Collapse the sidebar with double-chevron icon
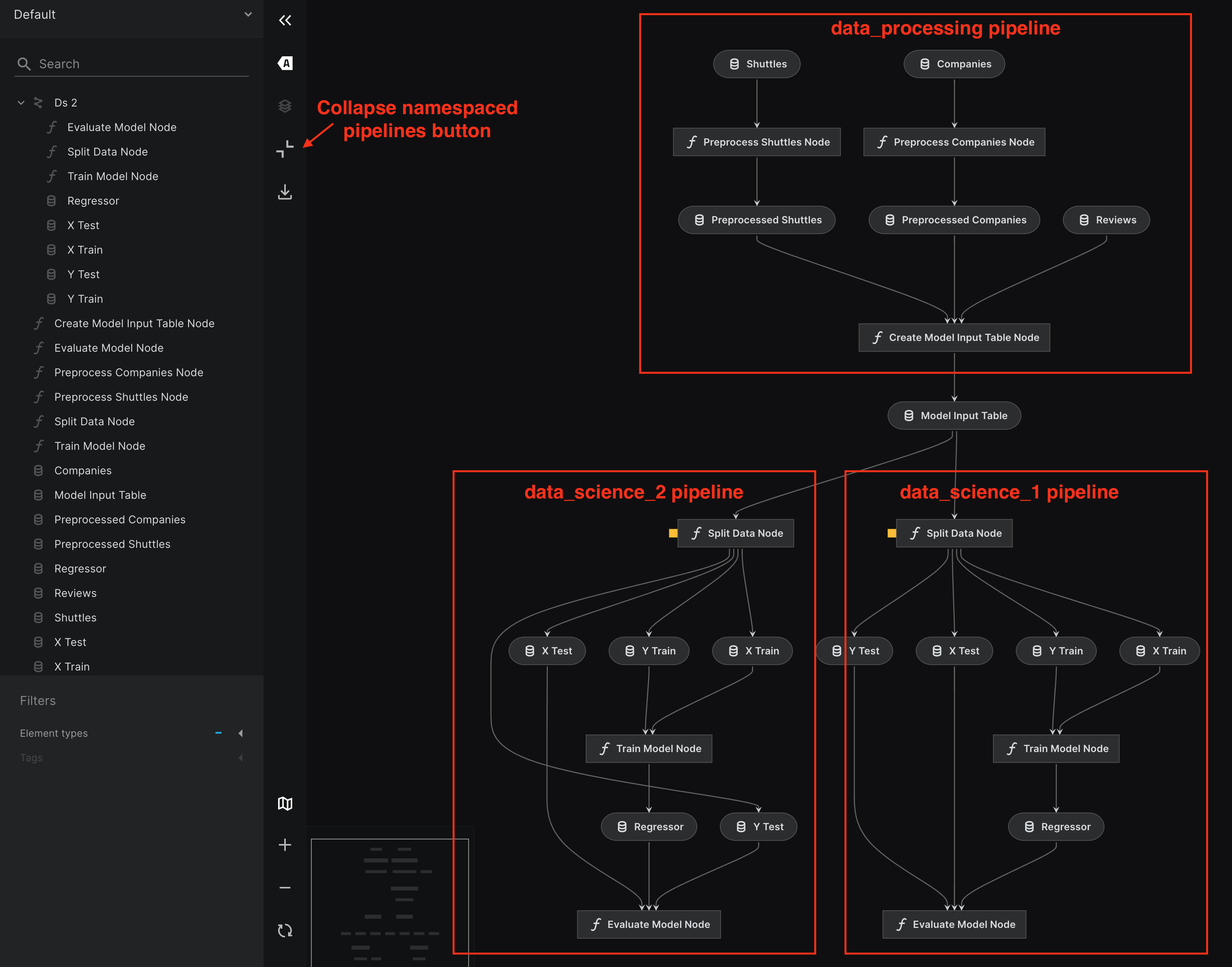Screen dimensions: 1232x967 tap(285, 20)
